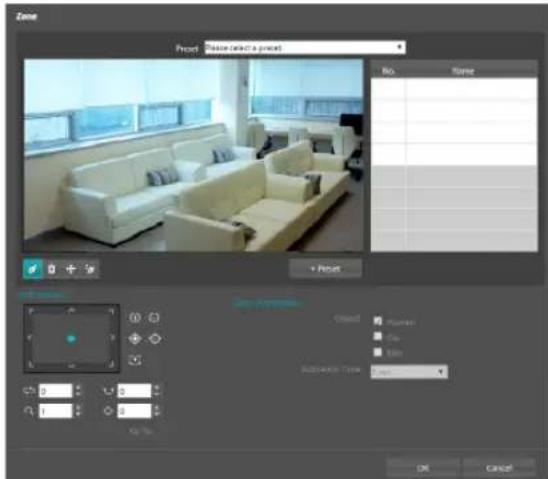The height and width of the screenshot is (479, 548).
Task: Click the camera bracket auto-focus icon below the diamond icons
Action: click(135, 360)
